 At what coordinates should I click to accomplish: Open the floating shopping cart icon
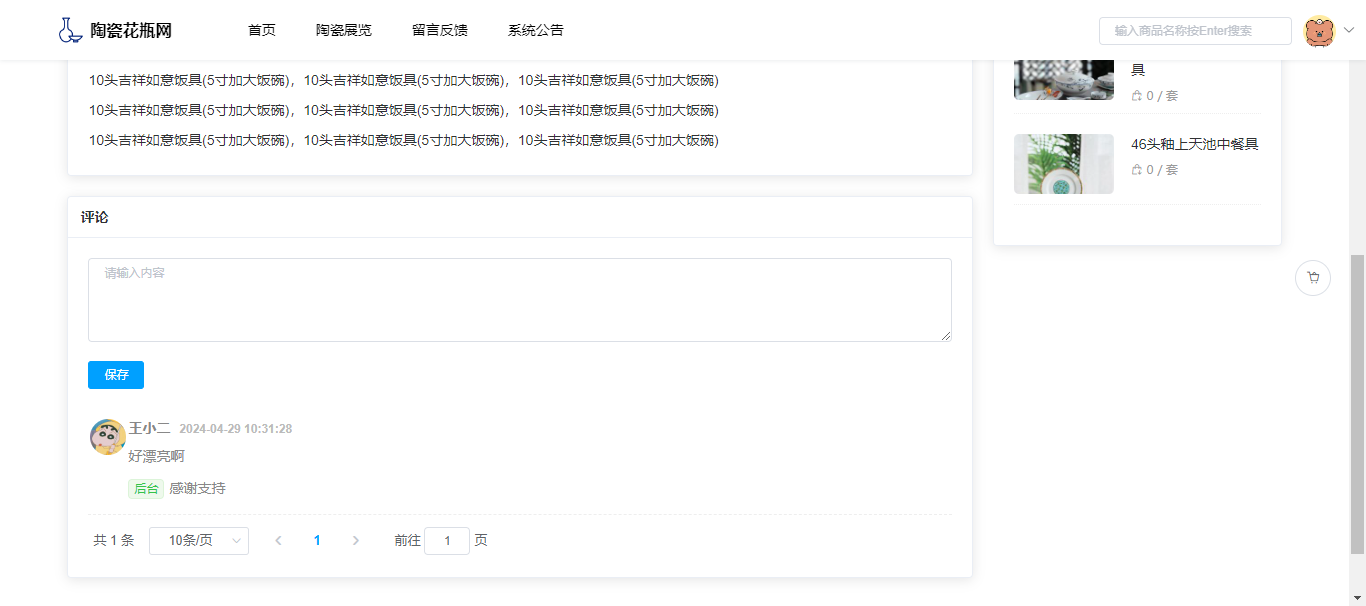tap(1313, 278)
